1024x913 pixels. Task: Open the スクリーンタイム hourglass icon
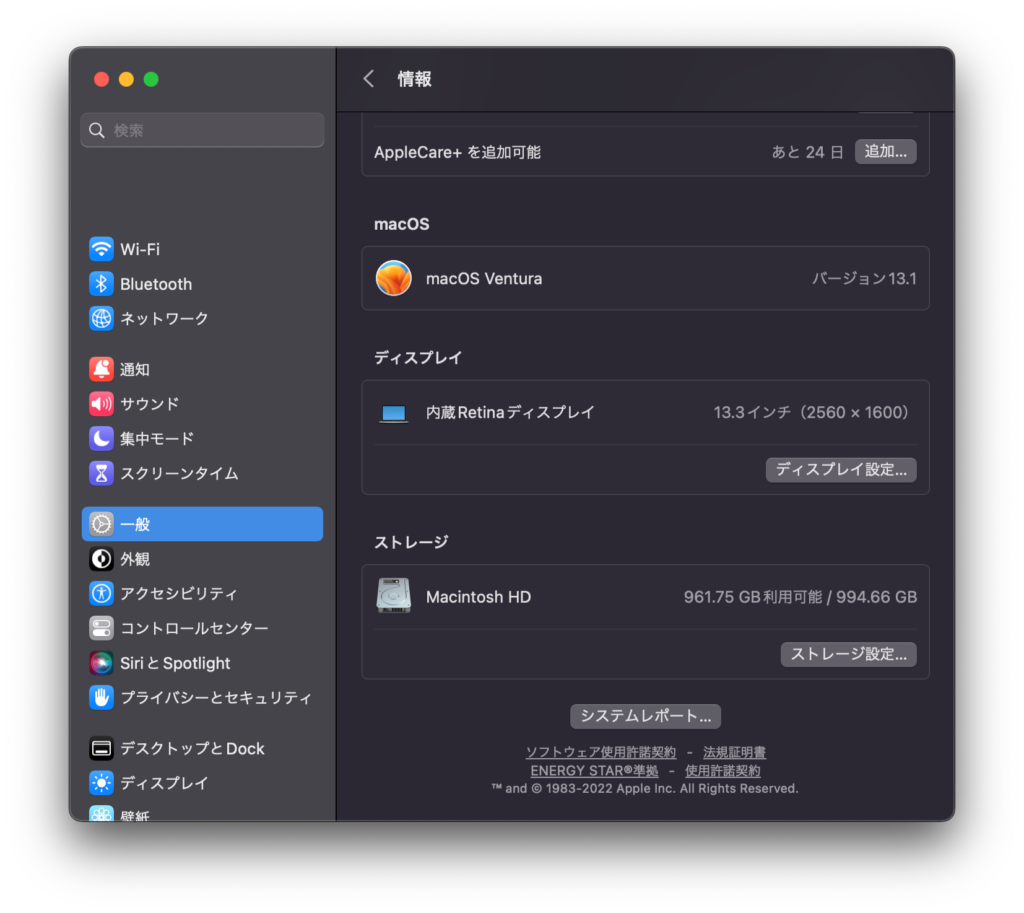pyautogui.click(x=101, y=473)
